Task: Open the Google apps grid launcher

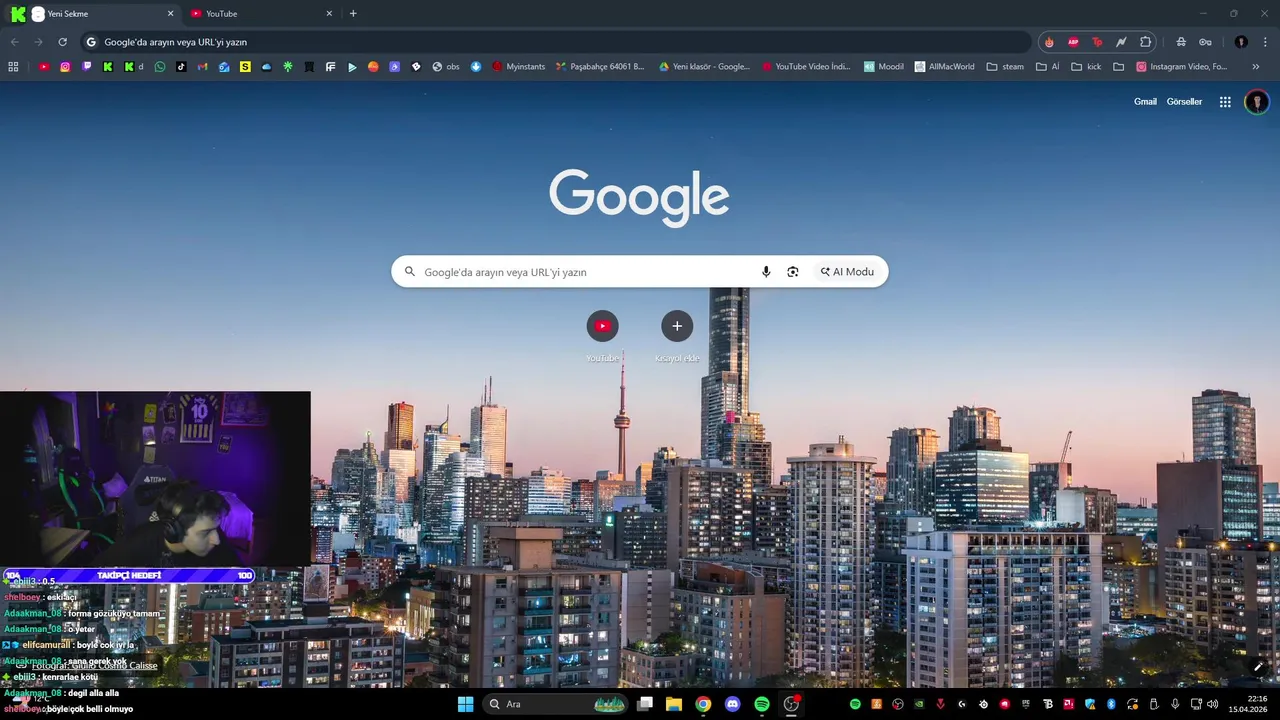Action: tap(1225, 102)
